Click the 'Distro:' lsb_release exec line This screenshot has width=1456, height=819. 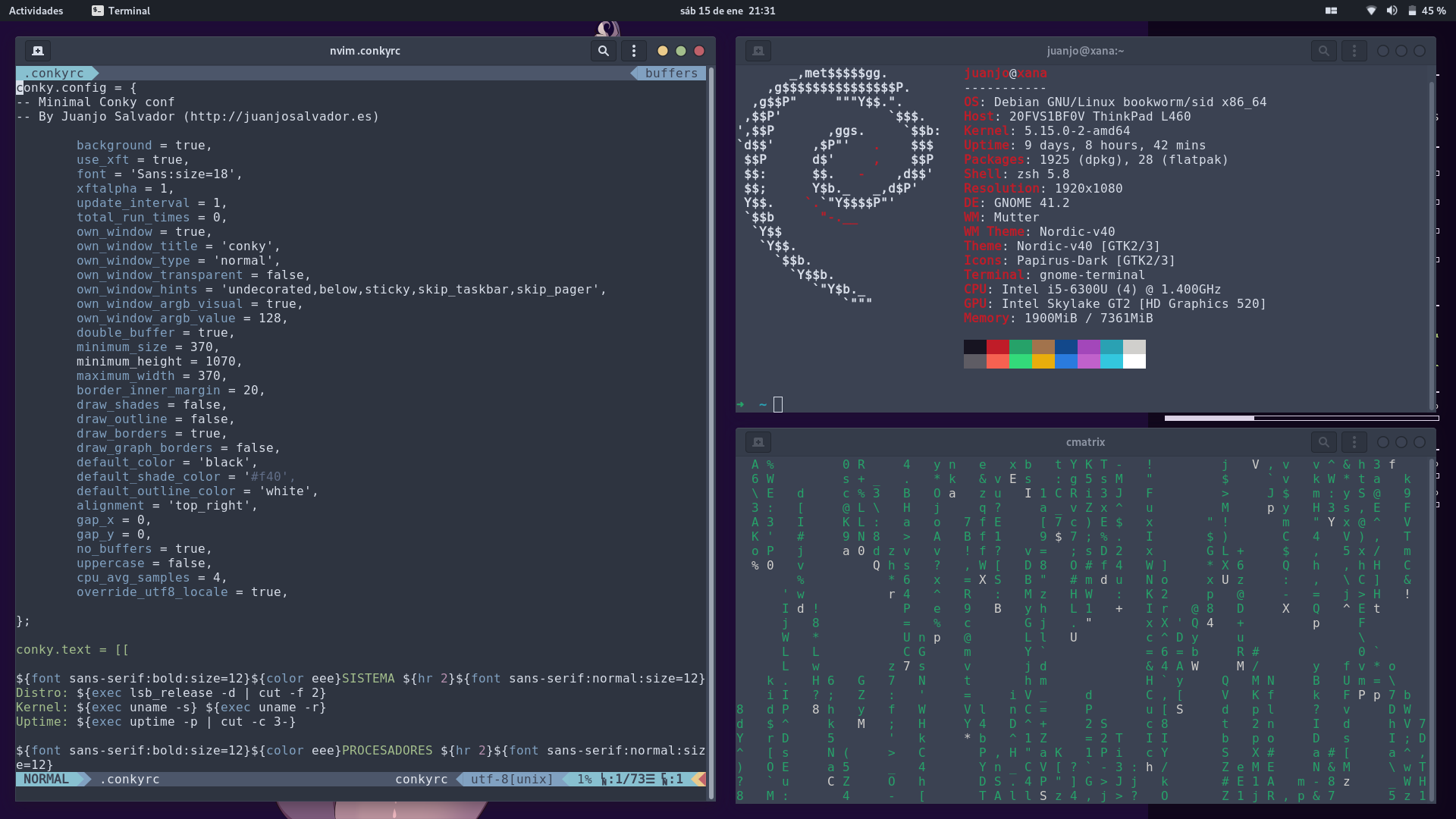pos(171,693)
